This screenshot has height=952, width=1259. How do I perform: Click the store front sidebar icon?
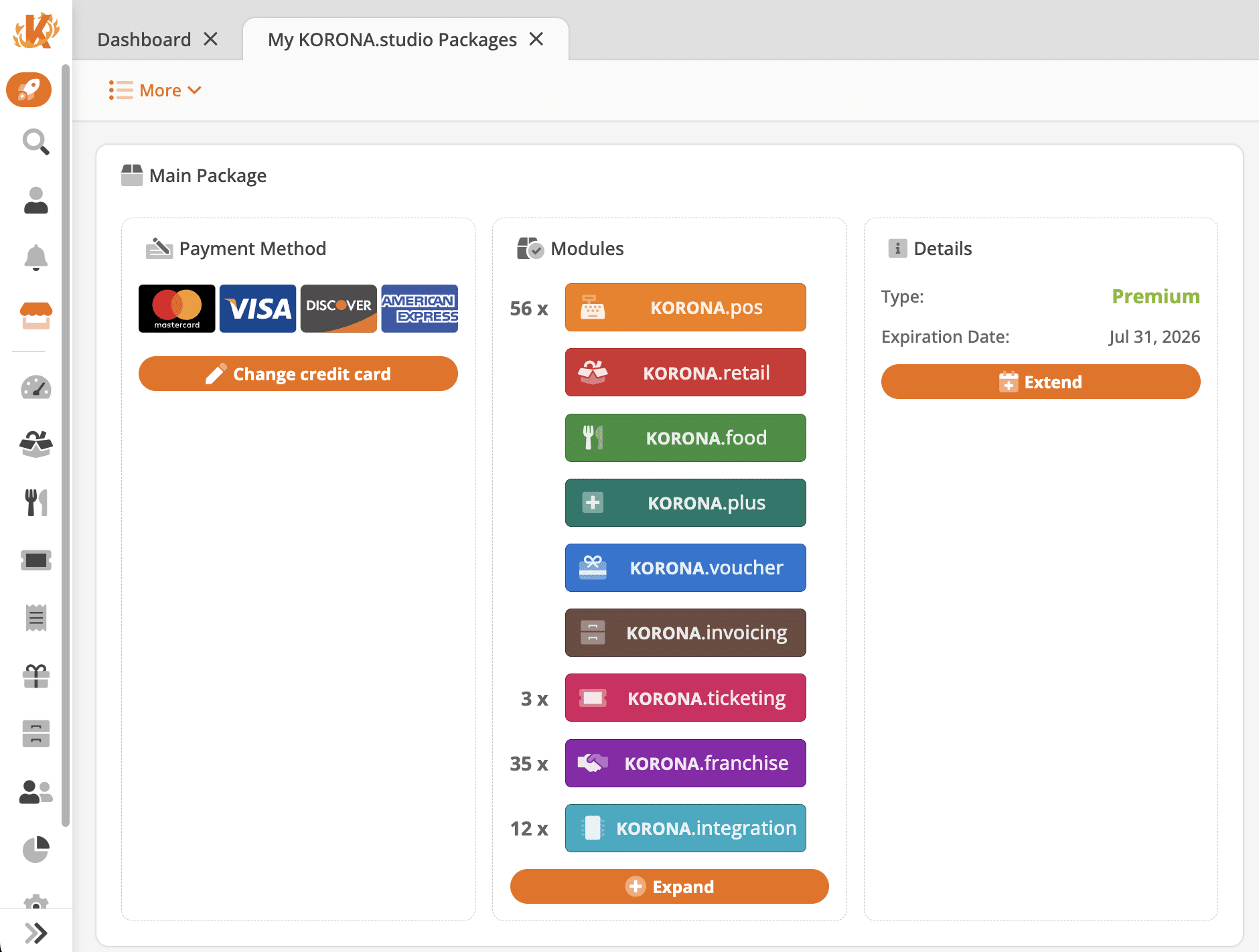point(35,315)
